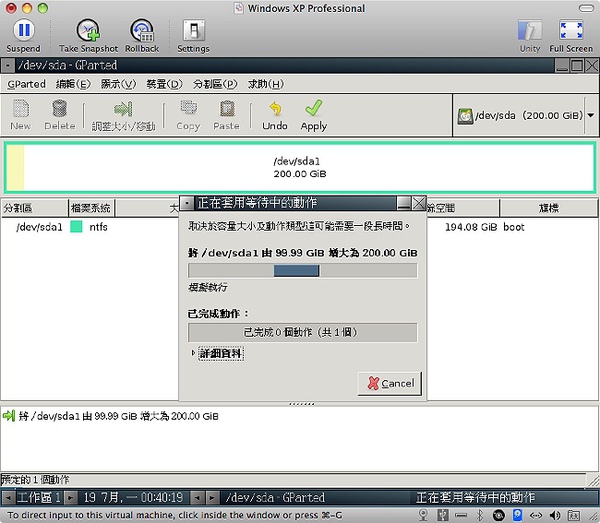The height and width of the screenshot is (523, 600).
Task: Click the /dev/sda disk device icon
Action: point(465,116)
